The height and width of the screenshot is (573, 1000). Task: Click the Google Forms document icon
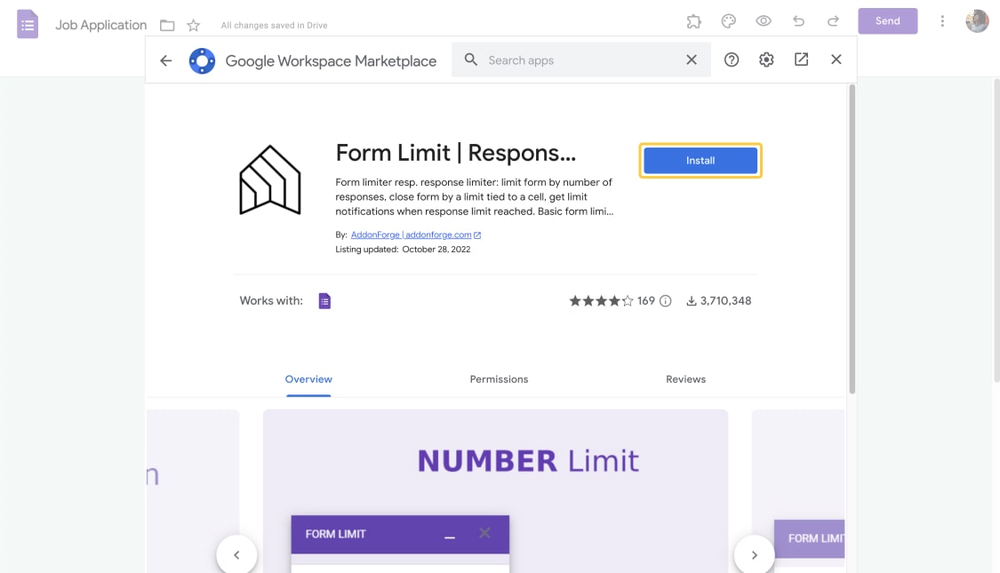click(27, 24)
